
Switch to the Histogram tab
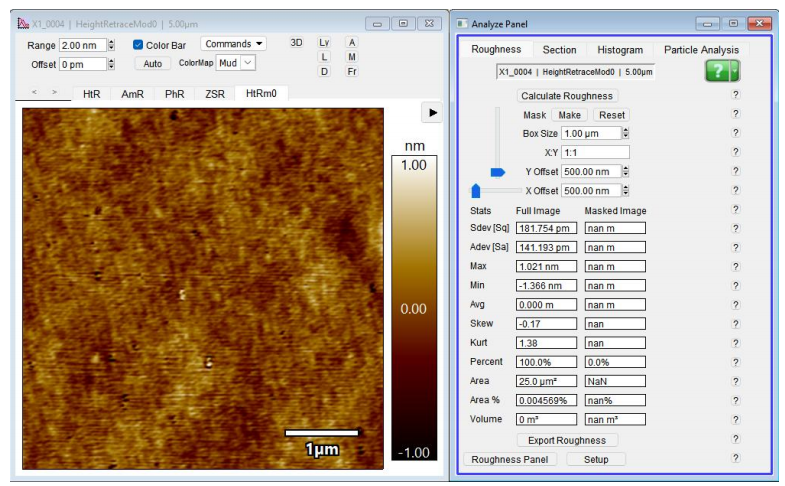pos(620,50)
